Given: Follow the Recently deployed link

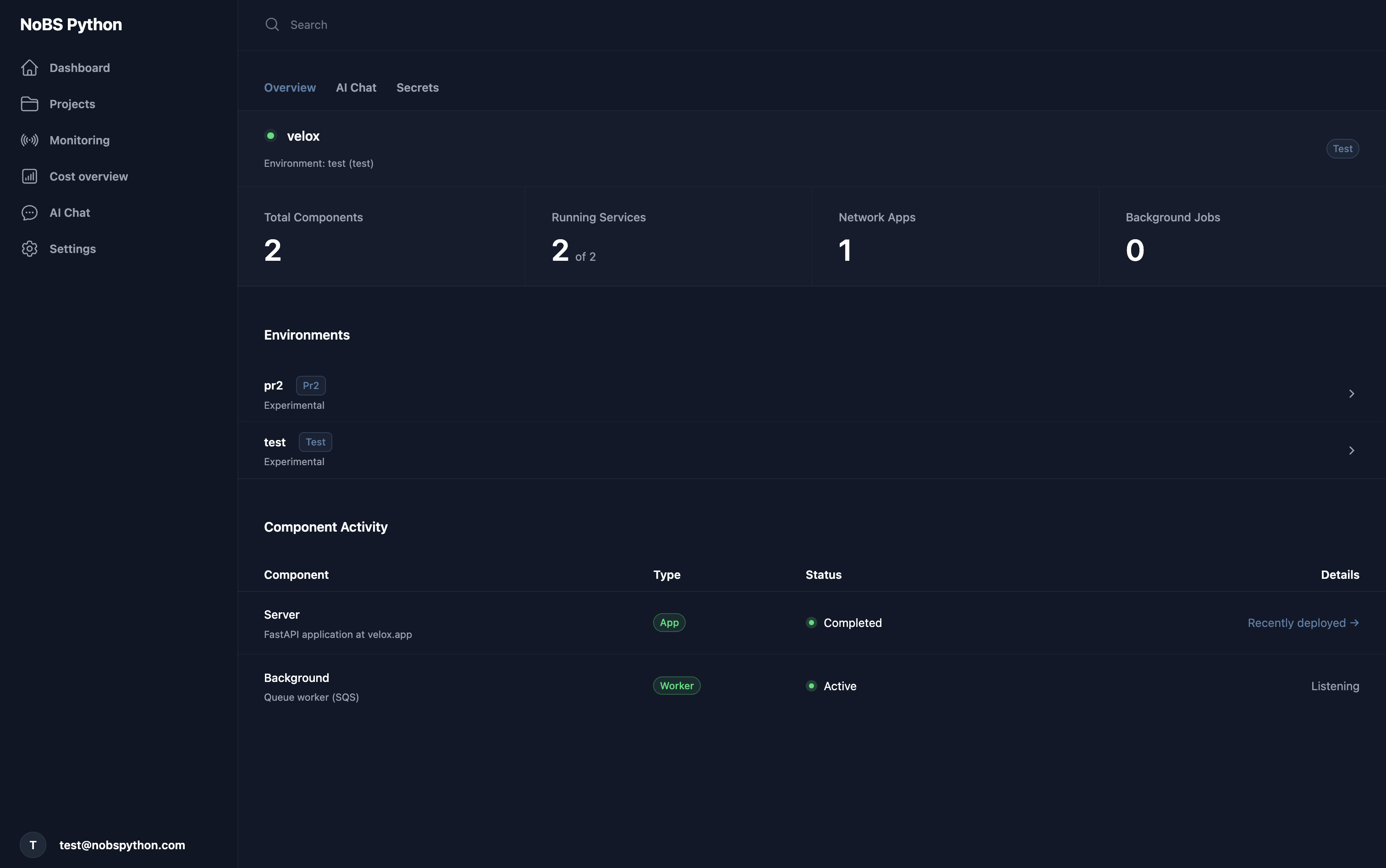Looking at the screenshot, I should (x=1302, y=622).
